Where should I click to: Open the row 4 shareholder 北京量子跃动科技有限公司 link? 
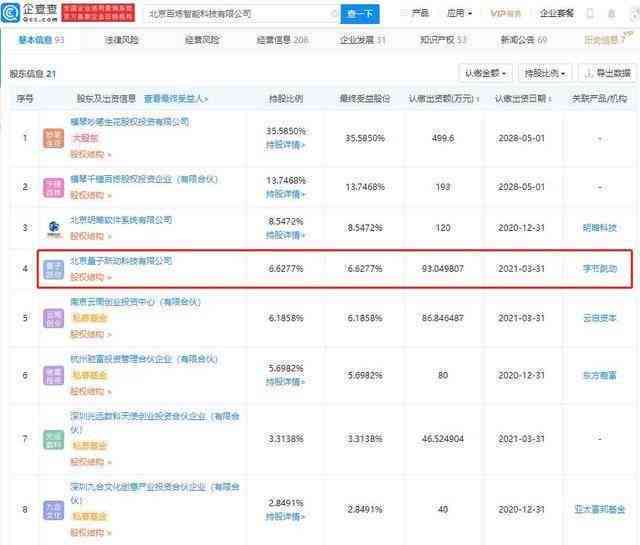(x=121, y=261)
